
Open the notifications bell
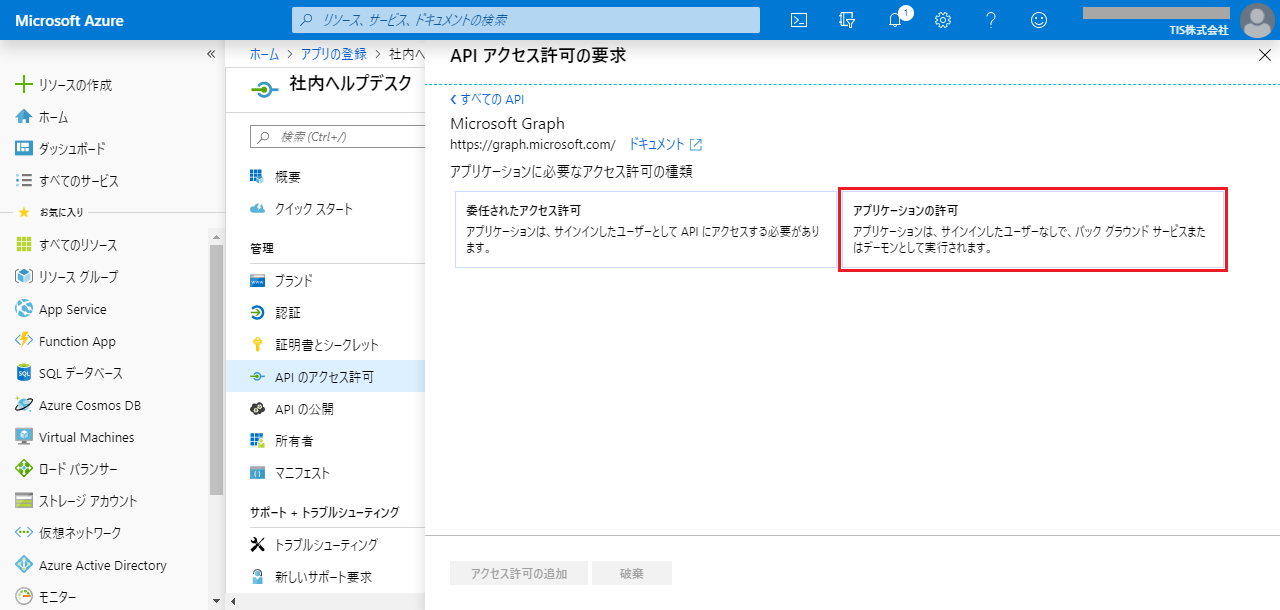[x=895, y=20]
